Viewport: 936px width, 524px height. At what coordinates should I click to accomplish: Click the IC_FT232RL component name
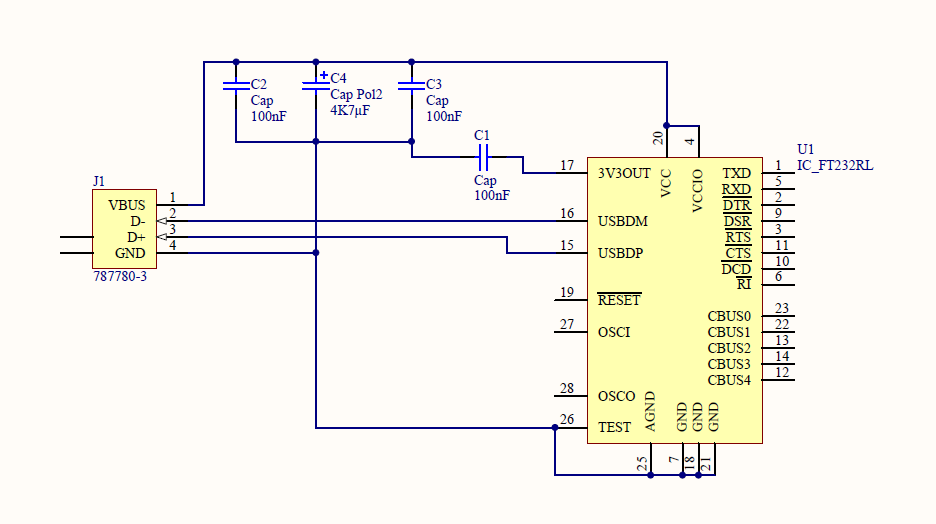(x=835, y=165)
